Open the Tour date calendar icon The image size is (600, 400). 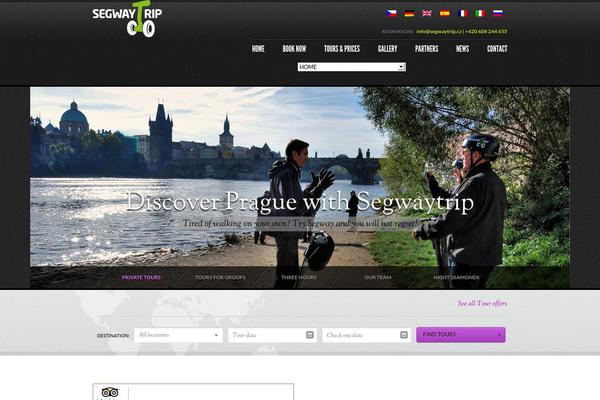310,335
